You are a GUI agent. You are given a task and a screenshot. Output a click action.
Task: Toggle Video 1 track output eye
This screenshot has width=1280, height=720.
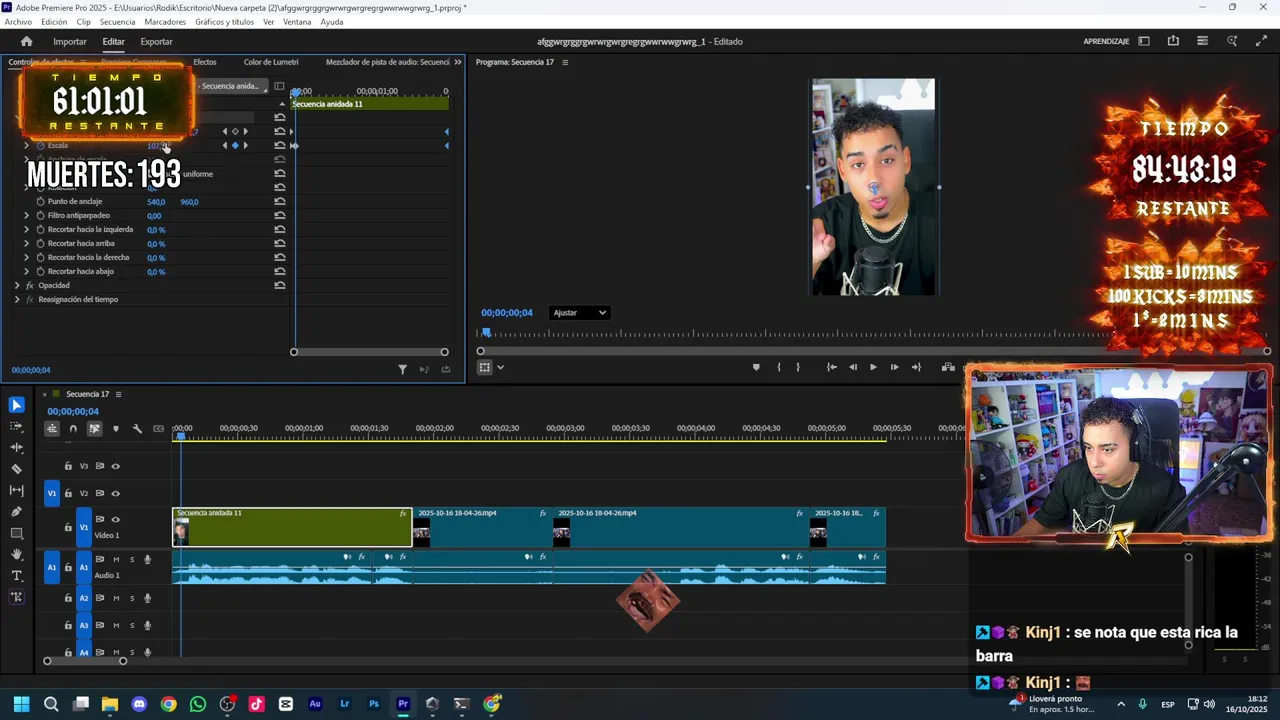click(115, 520)
